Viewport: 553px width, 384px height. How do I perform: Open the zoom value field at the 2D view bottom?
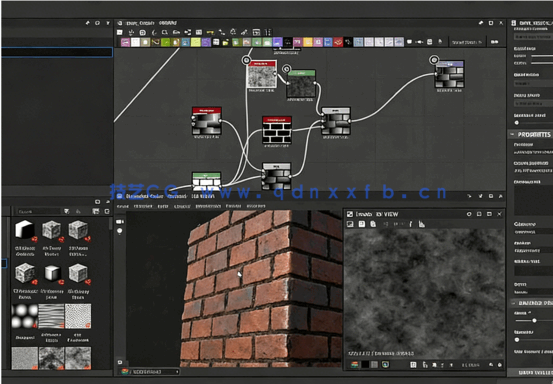(x=470, y=365)
